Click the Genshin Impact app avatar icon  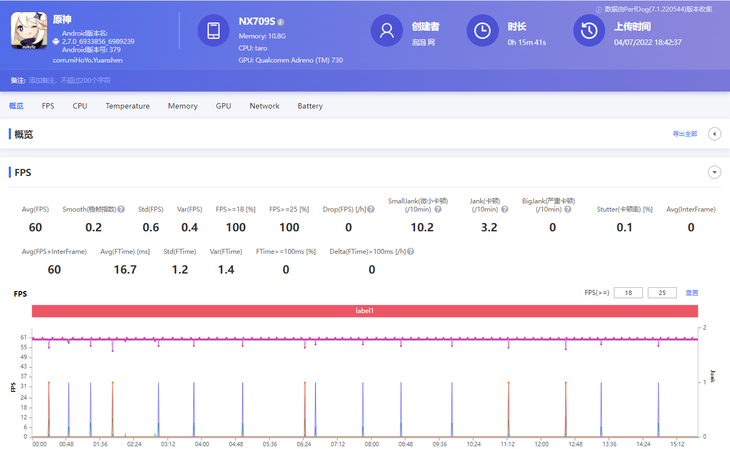click(x=29, y=30)
